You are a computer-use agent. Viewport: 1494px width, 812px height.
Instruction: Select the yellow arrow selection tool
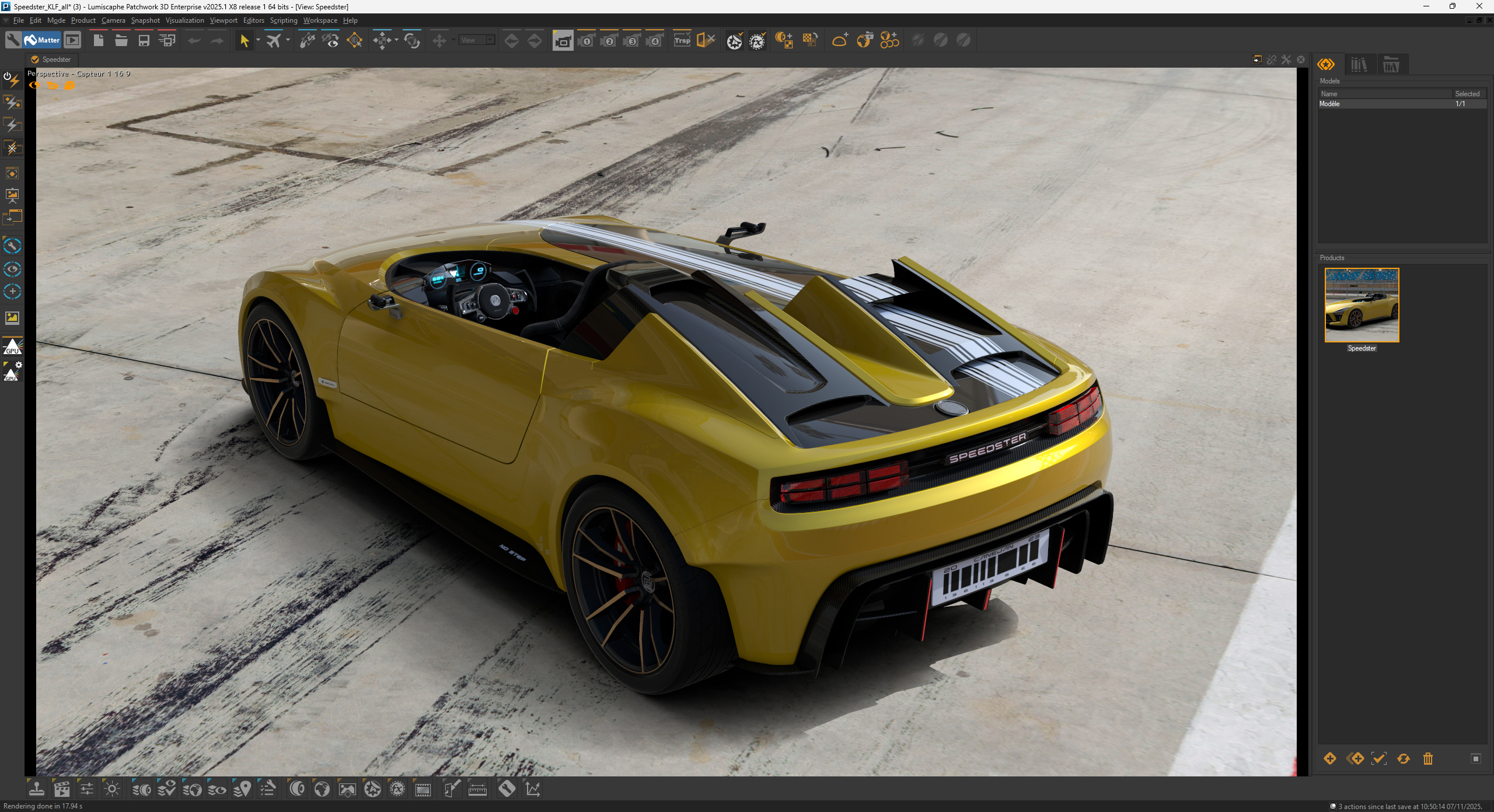tap(244, 40)
